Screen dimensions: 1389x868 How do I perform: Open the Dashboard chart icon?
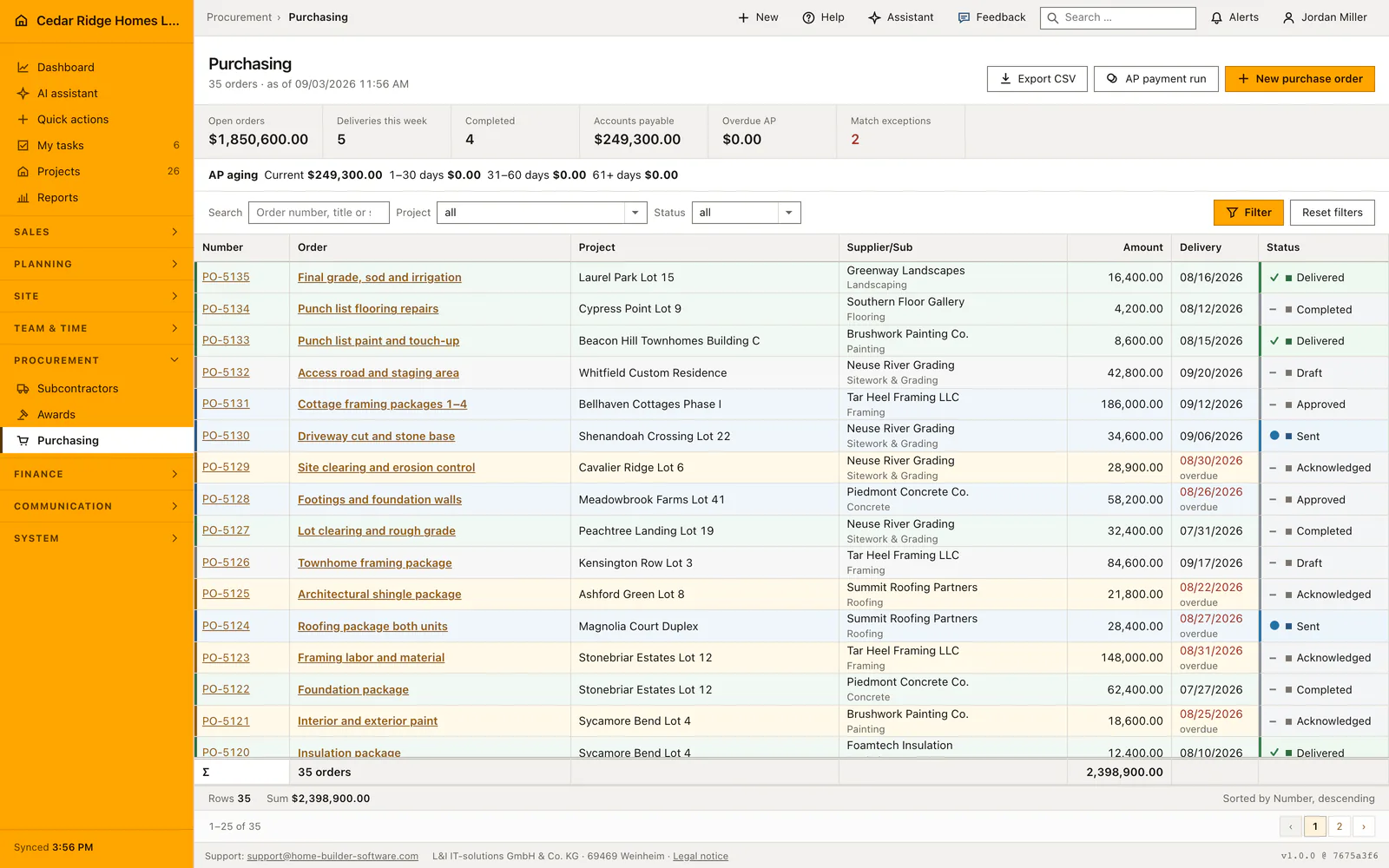(23, 68)
